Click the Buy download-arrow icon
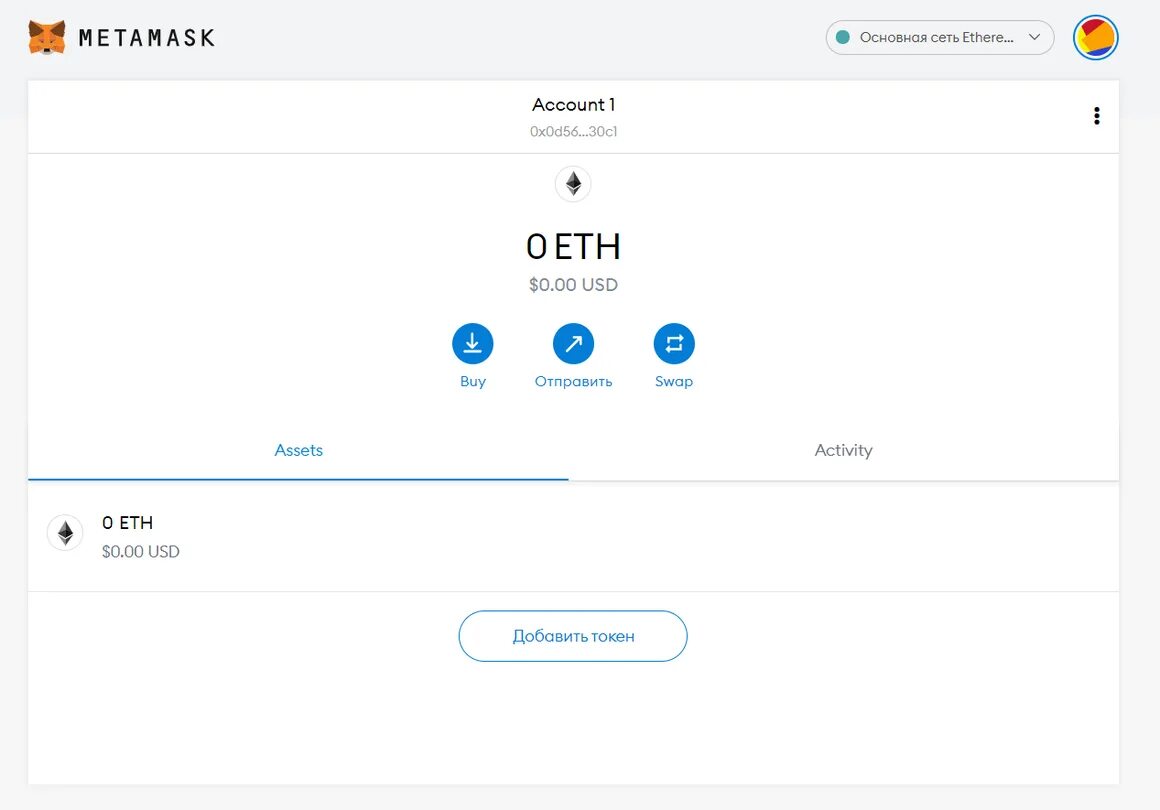Image resolution: width=1160 pixels, height=810 pixels. coord(473,343)
